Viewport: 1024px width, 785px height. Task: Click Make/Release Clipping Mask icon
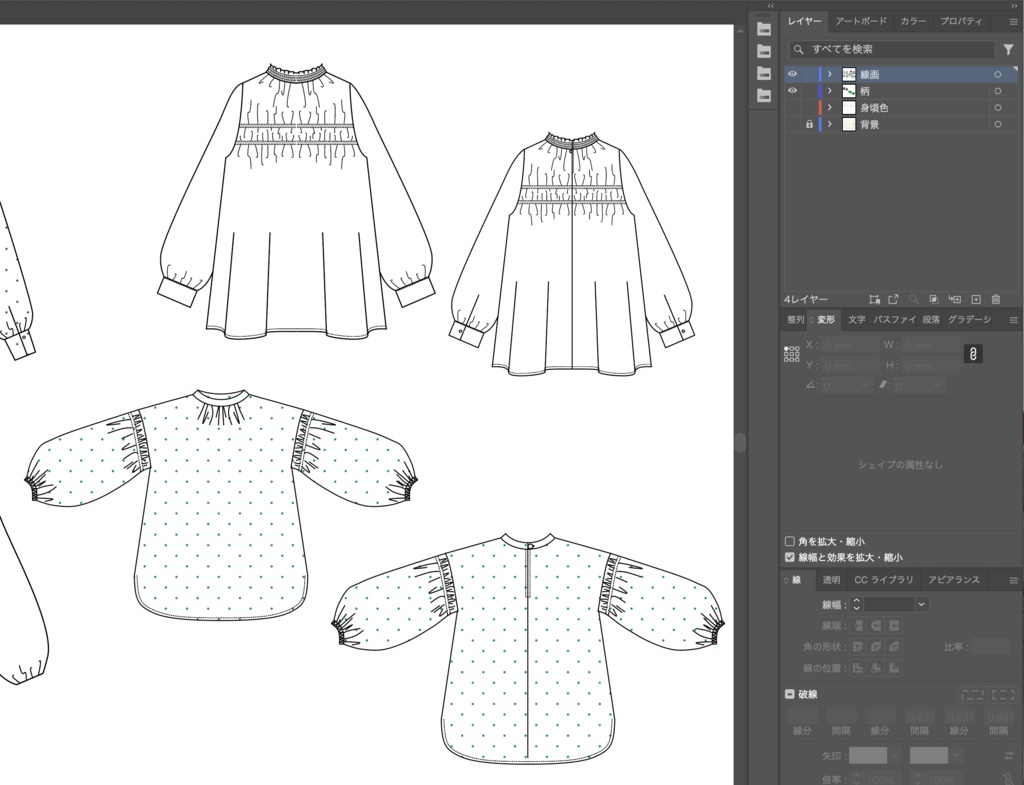(x=934, y=299)
